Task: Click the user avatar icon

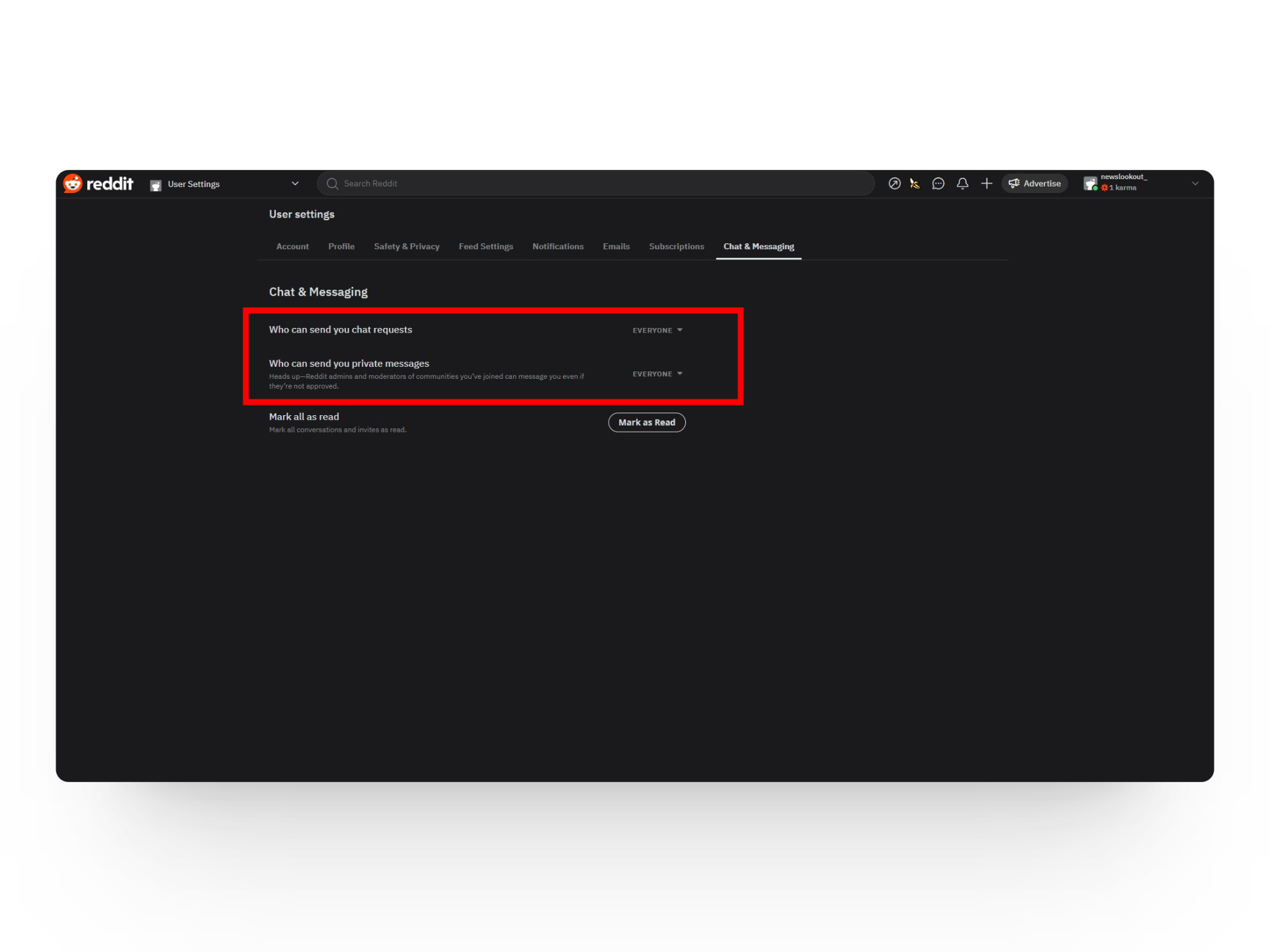Action: (1090, 183)
